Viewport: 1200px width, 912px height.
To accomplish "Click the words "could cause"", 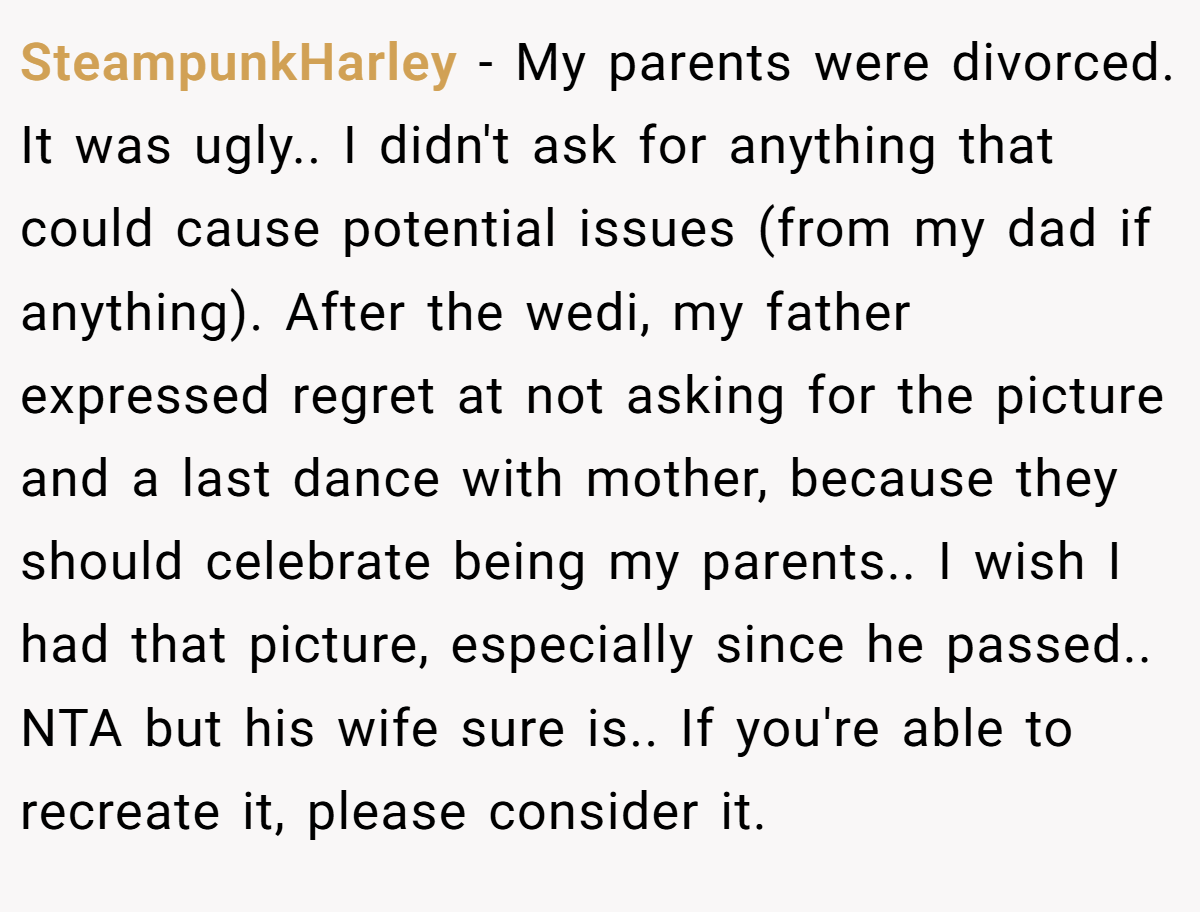I will (x=170, y=230).
